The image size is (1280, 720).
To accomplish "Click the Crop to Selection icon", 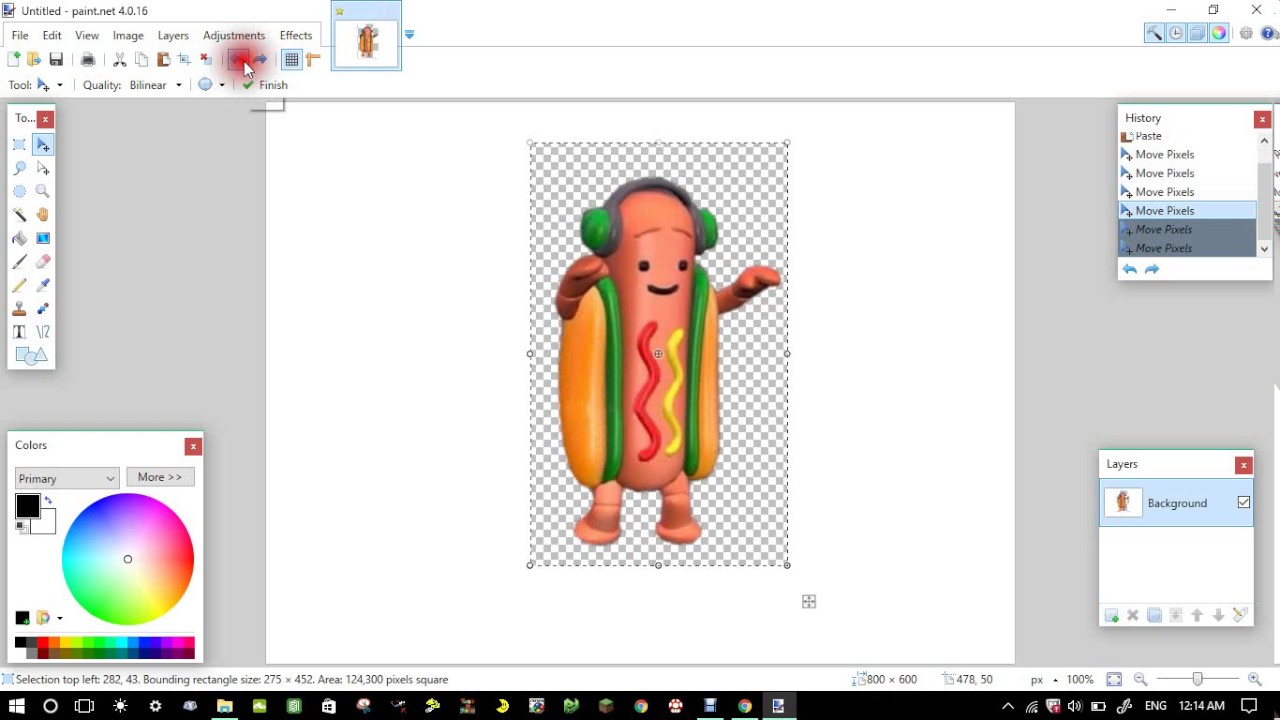I will tap(184, 60).
